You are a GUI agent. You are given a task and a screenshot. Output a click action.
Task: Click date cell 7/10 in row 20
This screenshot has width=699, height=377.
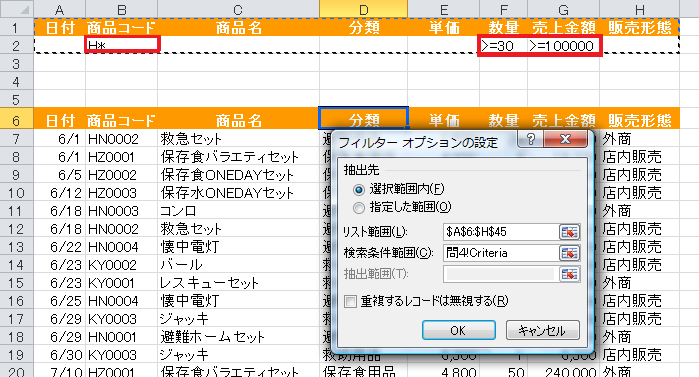point(59,371)
